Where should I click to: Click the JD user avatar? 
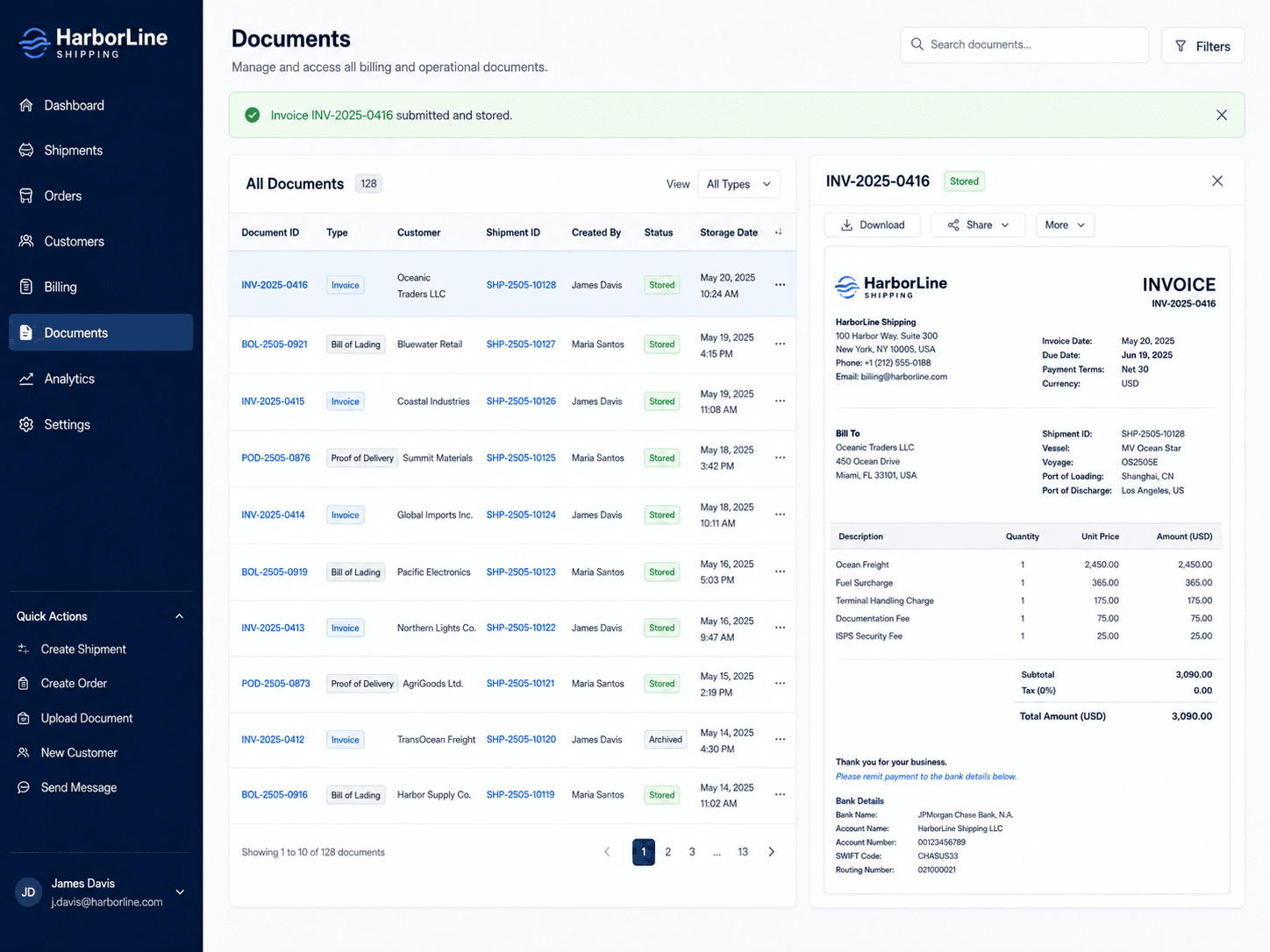tap(28, 892)
